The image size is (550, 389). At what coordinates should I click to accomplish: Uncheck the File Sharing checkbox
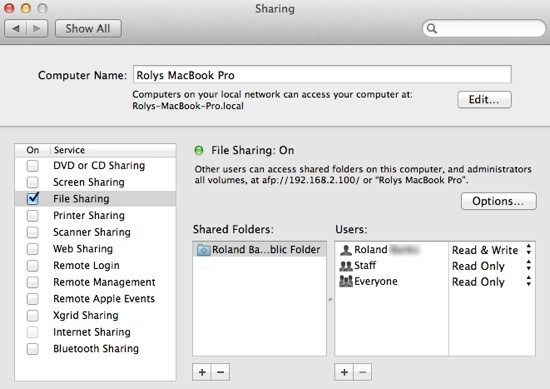click(x=33, y=199)
